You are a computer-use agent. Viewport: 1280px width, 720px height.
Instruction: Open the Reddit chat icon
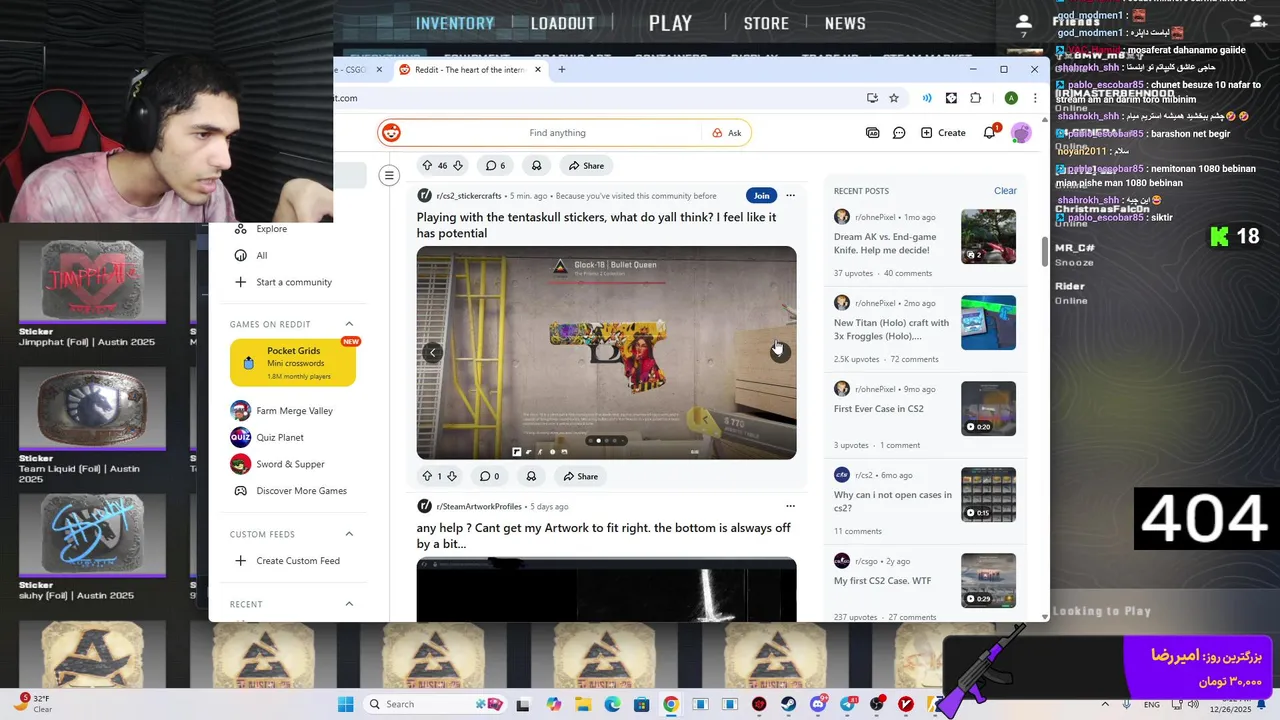pyautogui.click(x=899, y=133)
